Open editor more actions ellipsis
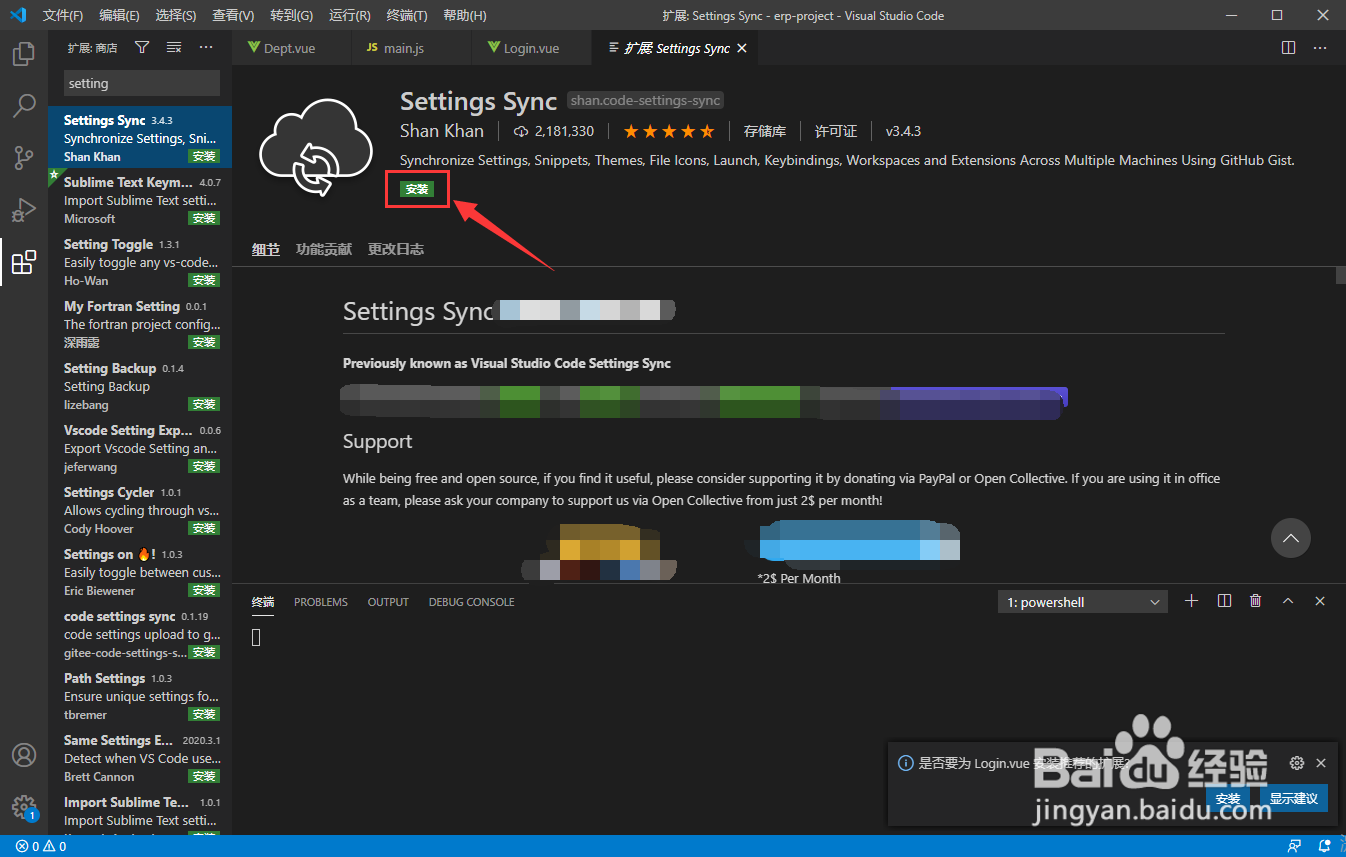This screenshot has width=1346, height=857. point(1321,47)
